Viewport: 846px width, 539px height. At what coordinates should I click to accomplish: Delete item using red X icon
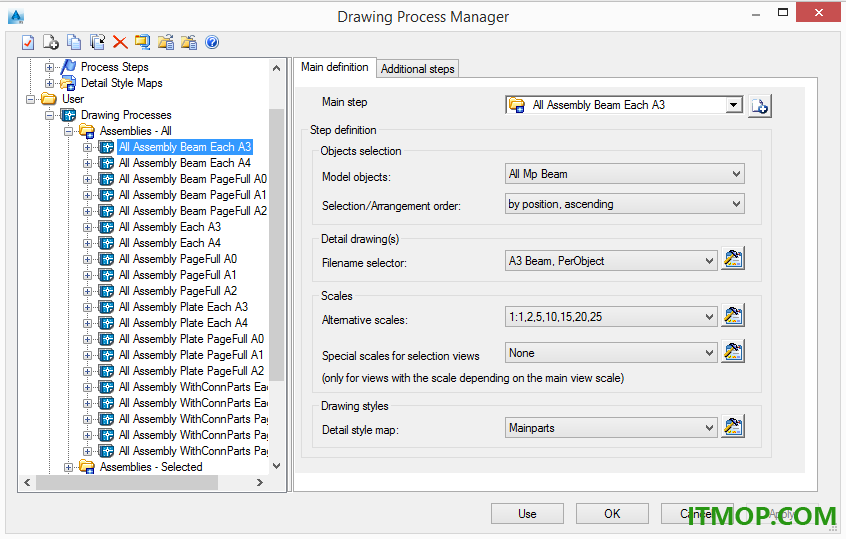coord(120,42)
